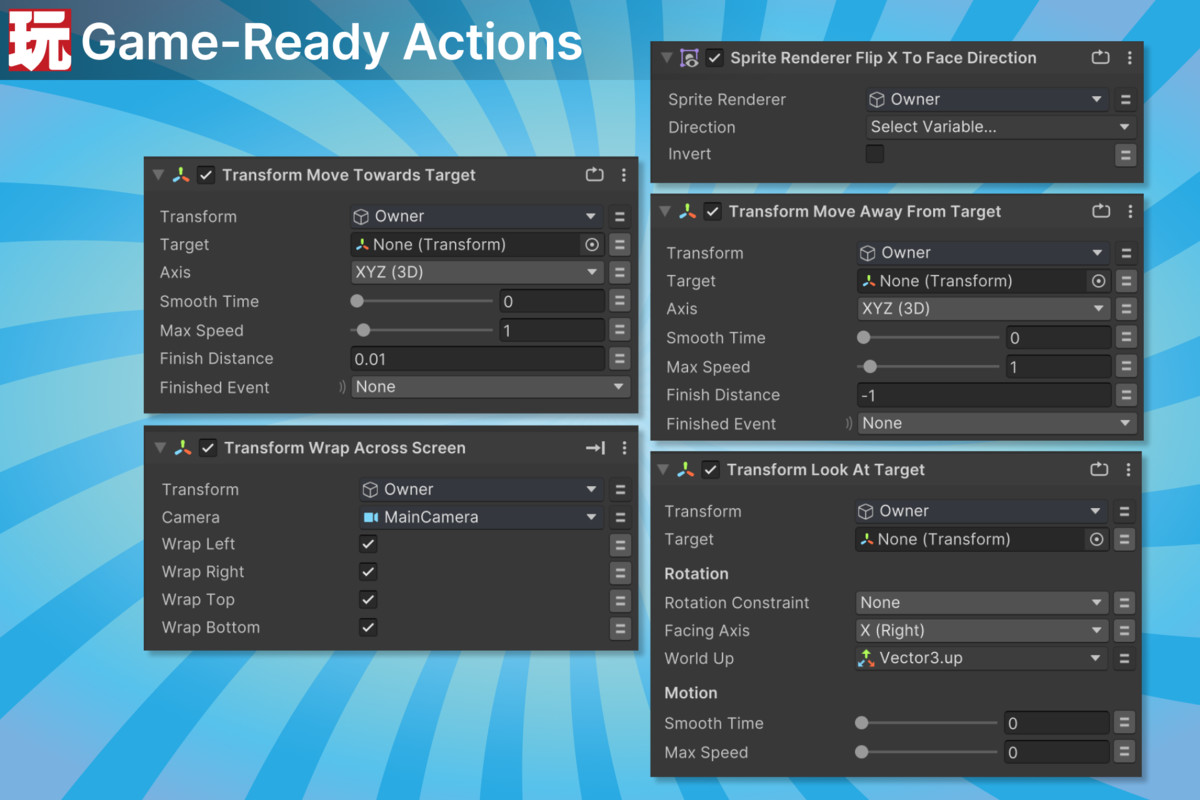1200x800 pixels.
Task: Click loop icon on Transform Look At Target header
Action: coord(1101,470)
